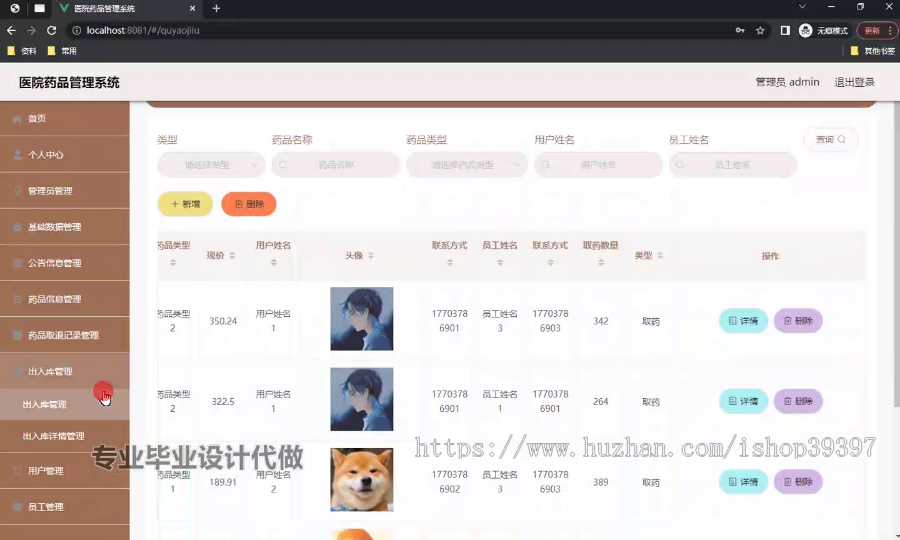Viewport: 900px width, 540px height.
Task: Open a new browser tab
Action: [216, 8]
